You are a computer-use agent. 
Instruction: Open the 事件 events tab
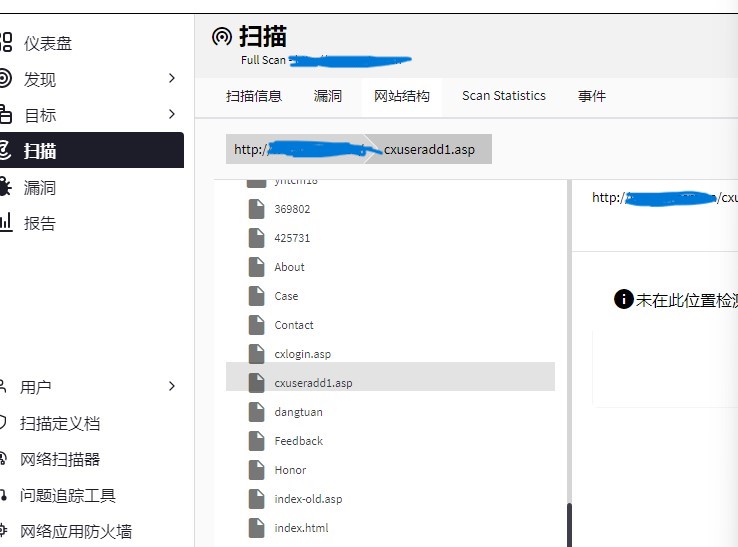click(592, 96)
